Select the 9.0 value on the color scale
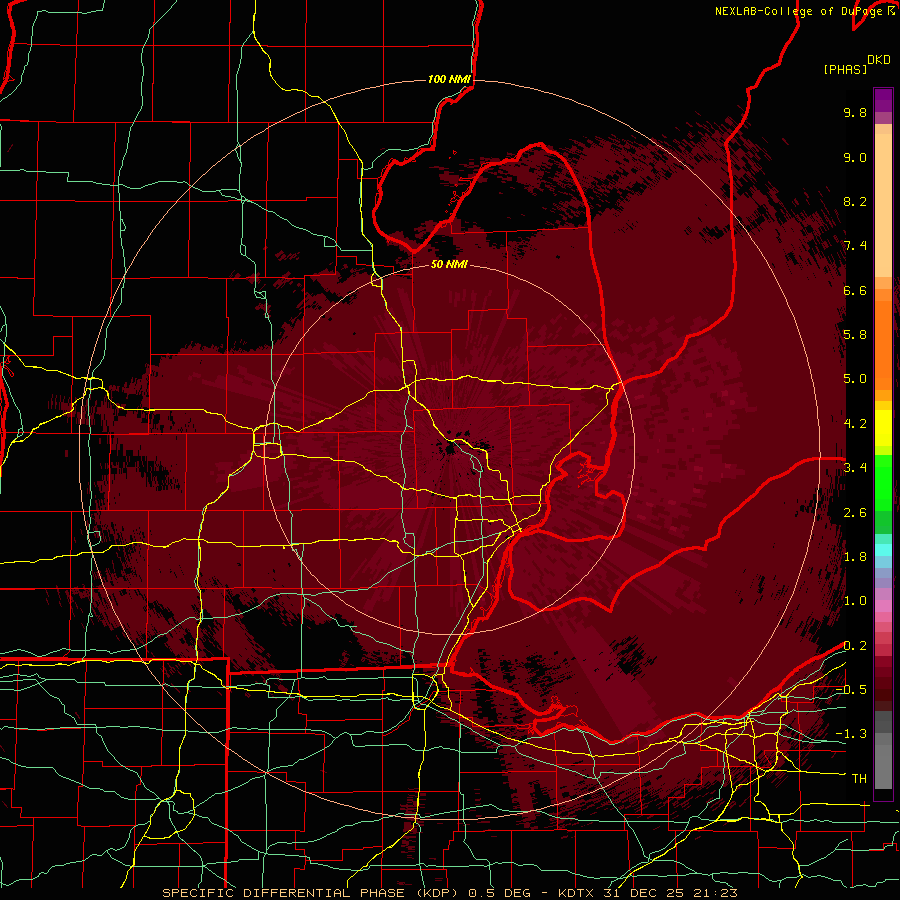The width and height of the screenshot is (900, 900). 855,157
